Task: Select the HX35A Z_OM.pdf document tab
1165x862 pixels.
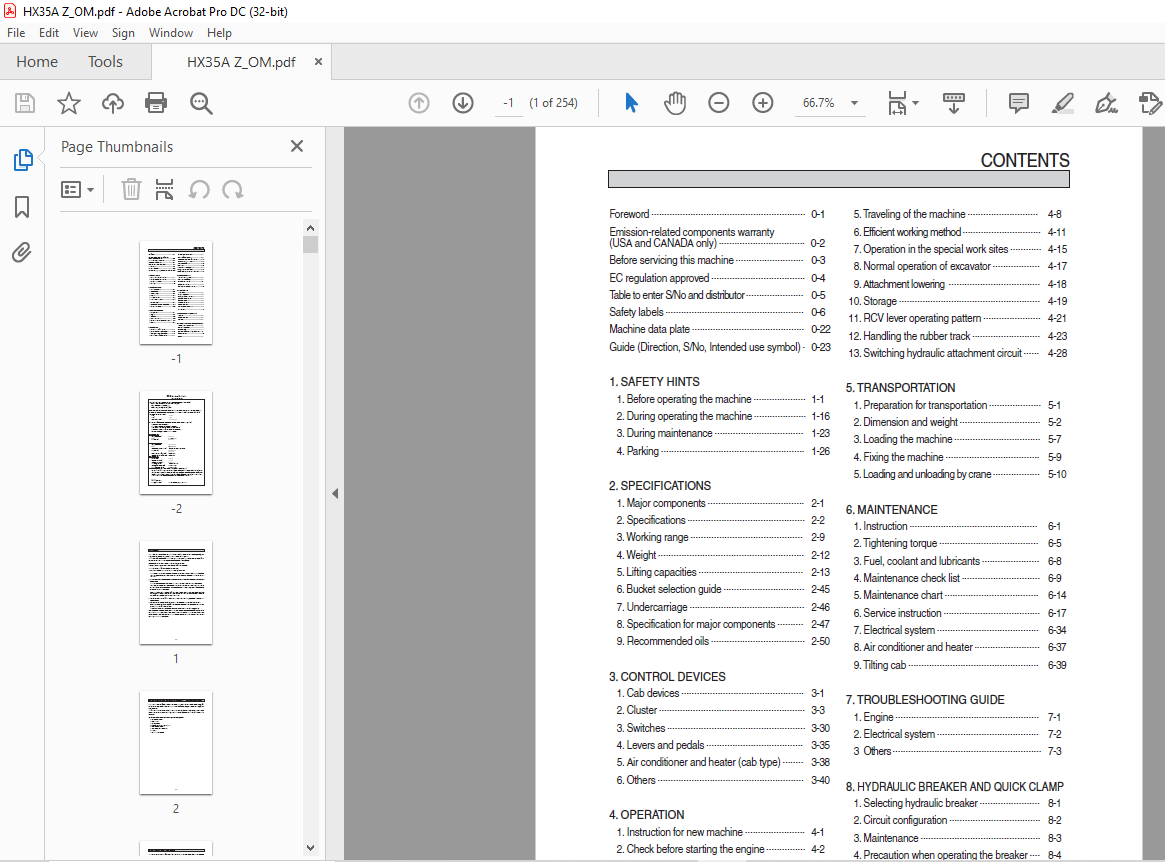Action: point(241,62)
